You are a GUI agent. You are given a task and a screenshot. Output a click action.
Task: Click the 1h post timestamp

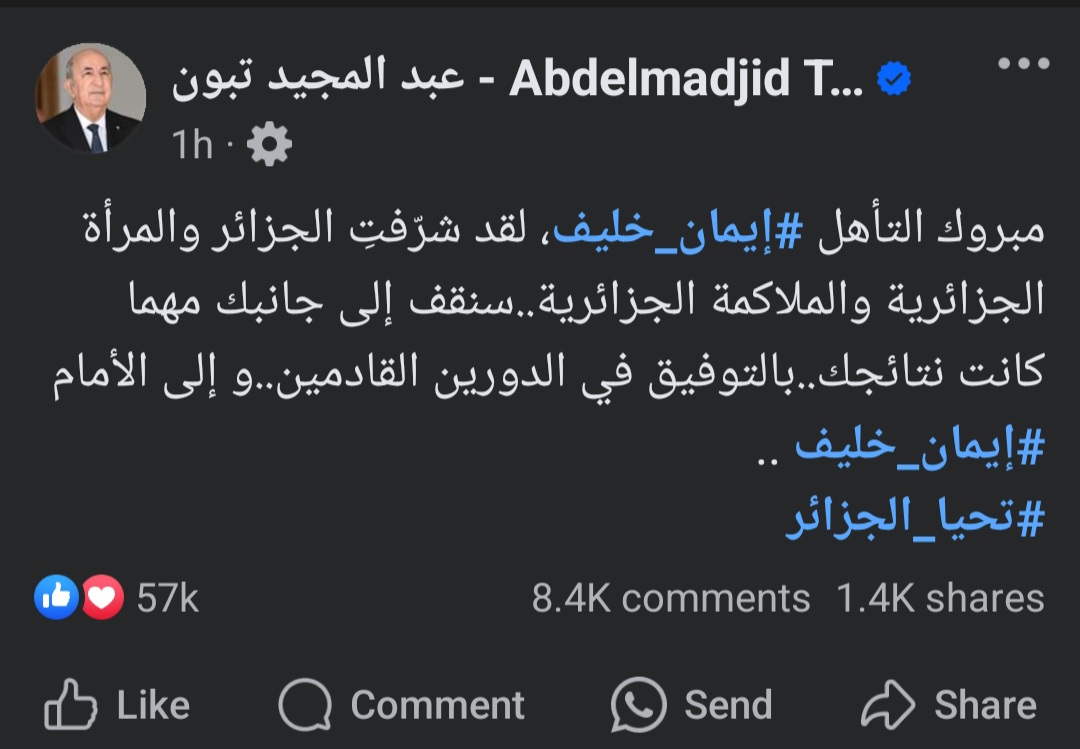coord(193,146)
